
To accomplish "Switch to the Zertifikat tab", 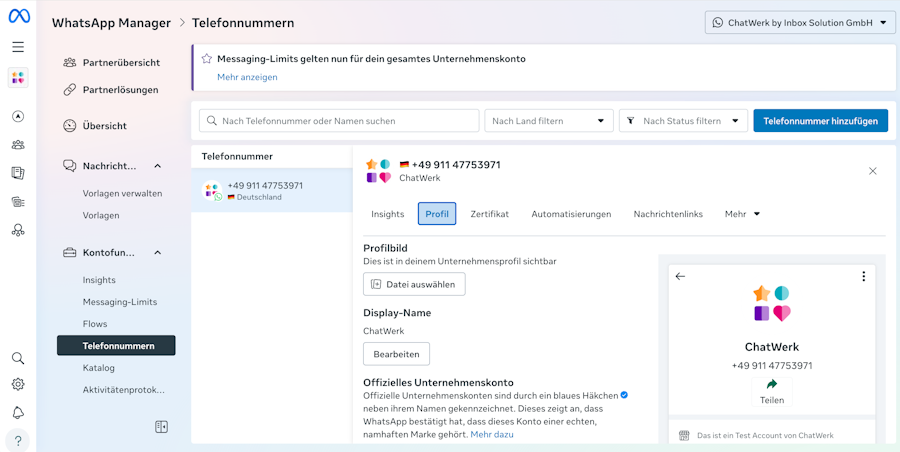I will click(x=489, y=214).
